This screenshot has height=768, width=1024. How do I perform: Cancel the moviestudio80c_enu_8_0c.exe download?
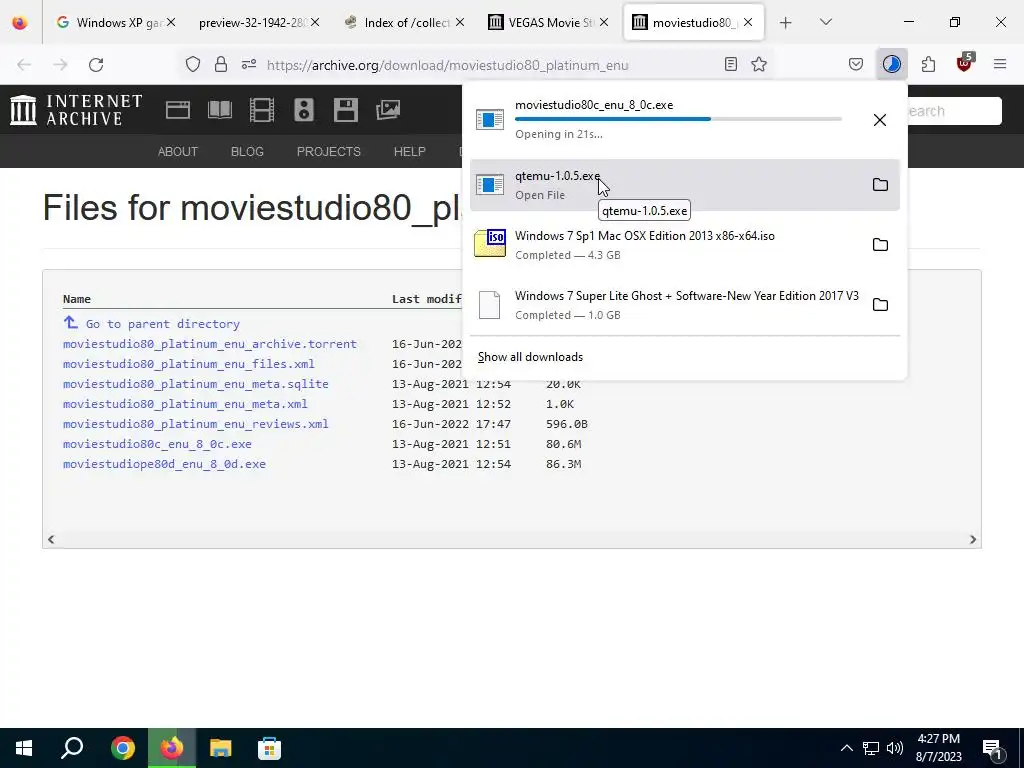[x=880, y=120]
